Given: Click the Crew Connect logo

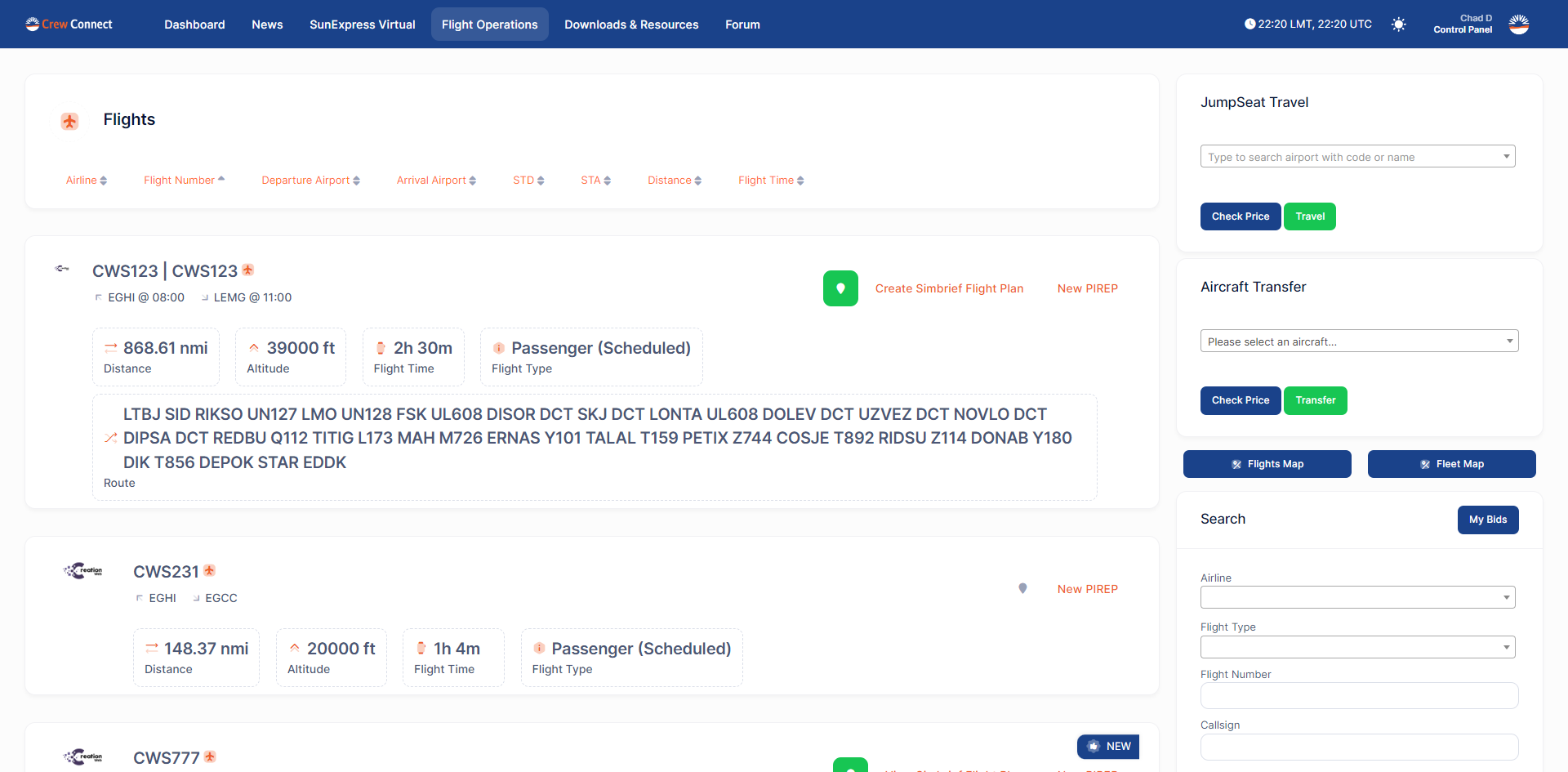Looking at the screenshot, I should pos(69,24).
